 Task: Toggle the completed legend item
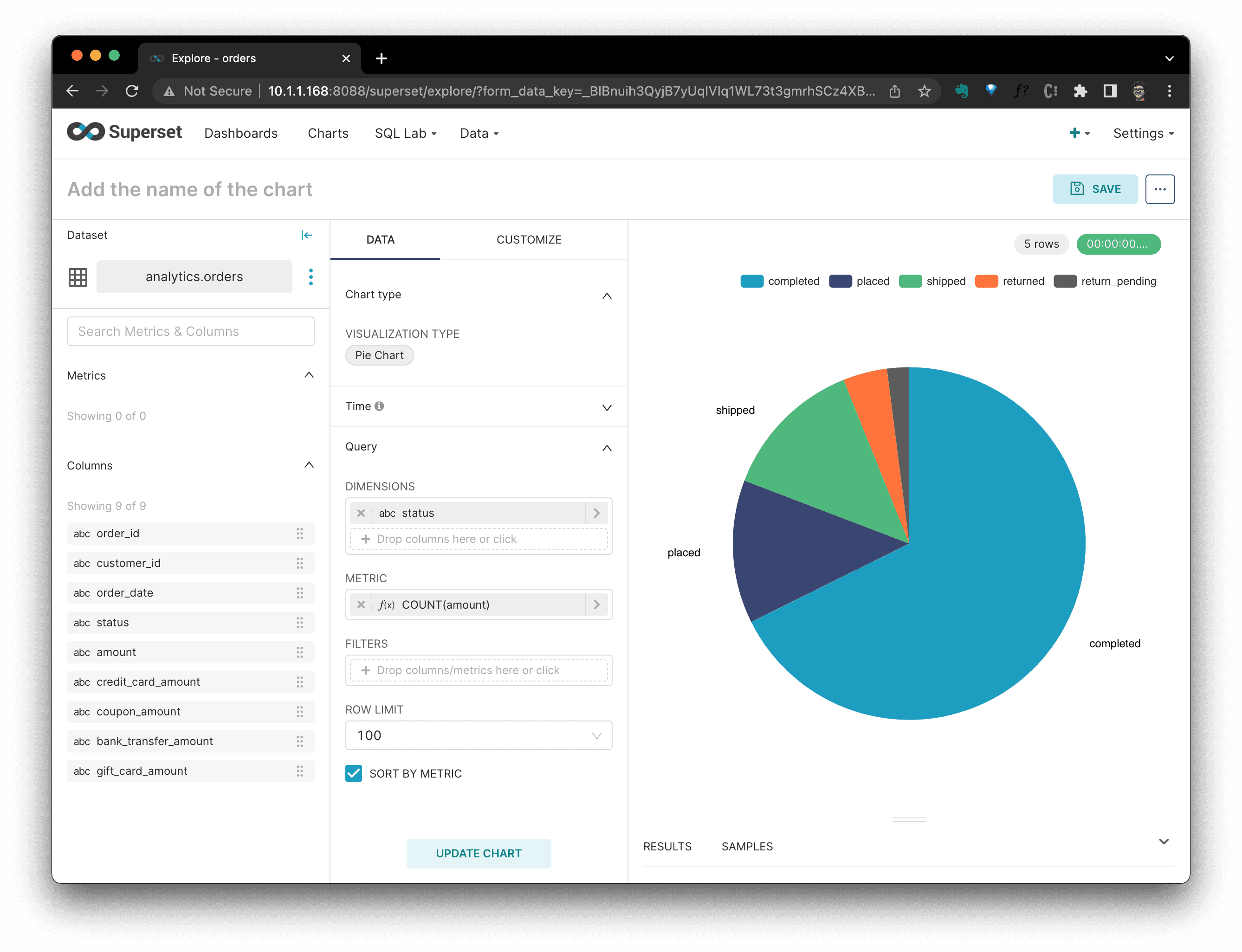[780, 281]
